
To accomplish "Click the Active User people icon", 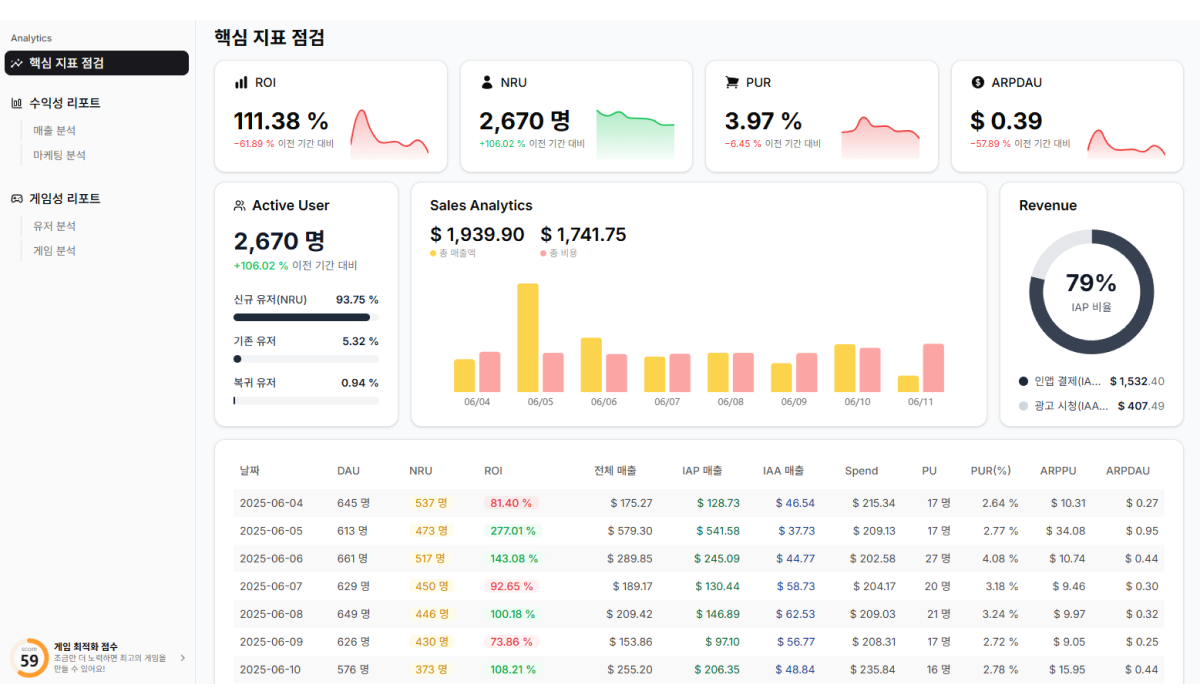I will pyautogui.click(x=240, y=206).
